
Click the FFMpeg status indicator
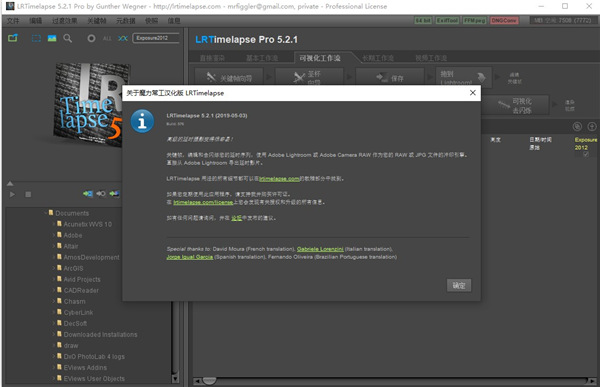coord(474,21)
